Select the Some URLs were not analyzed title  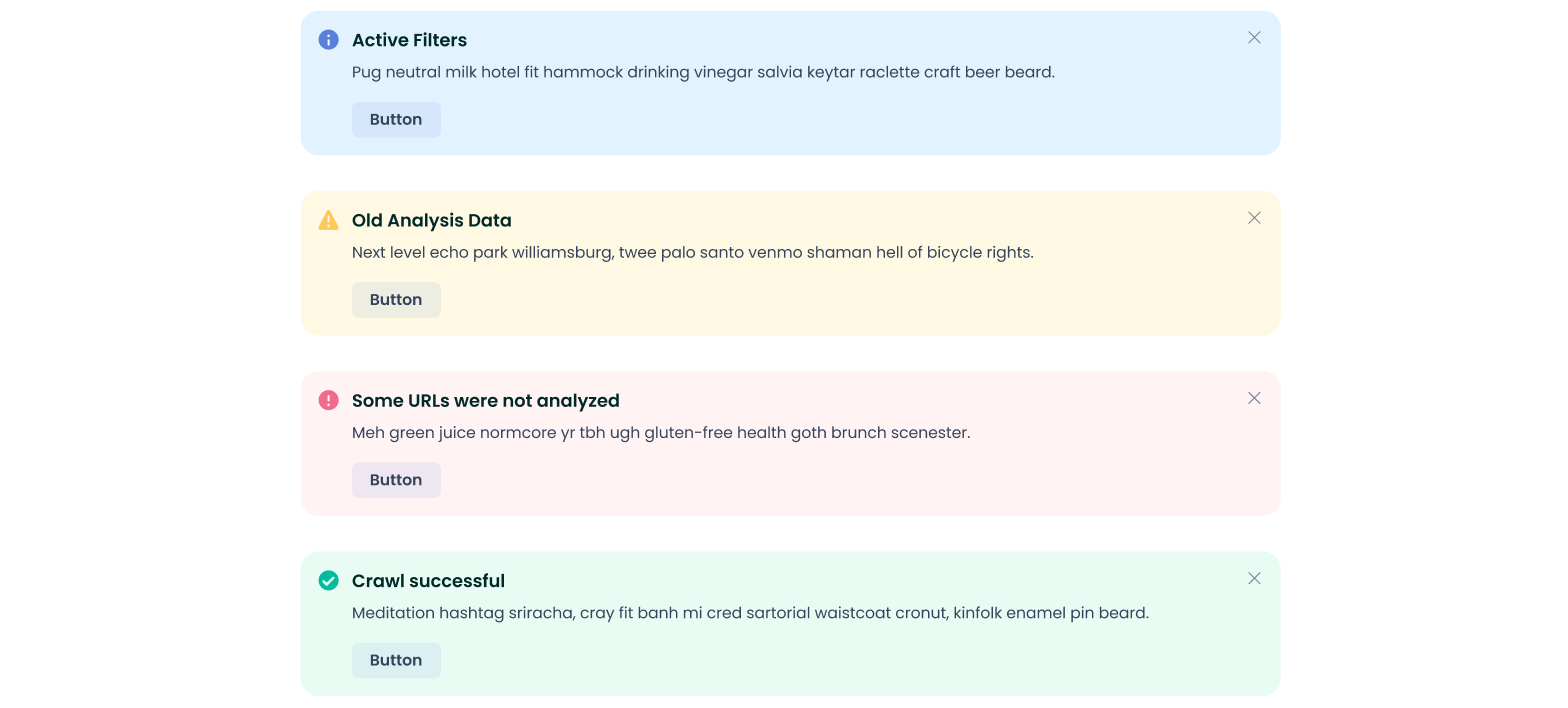tap(485, 400)
